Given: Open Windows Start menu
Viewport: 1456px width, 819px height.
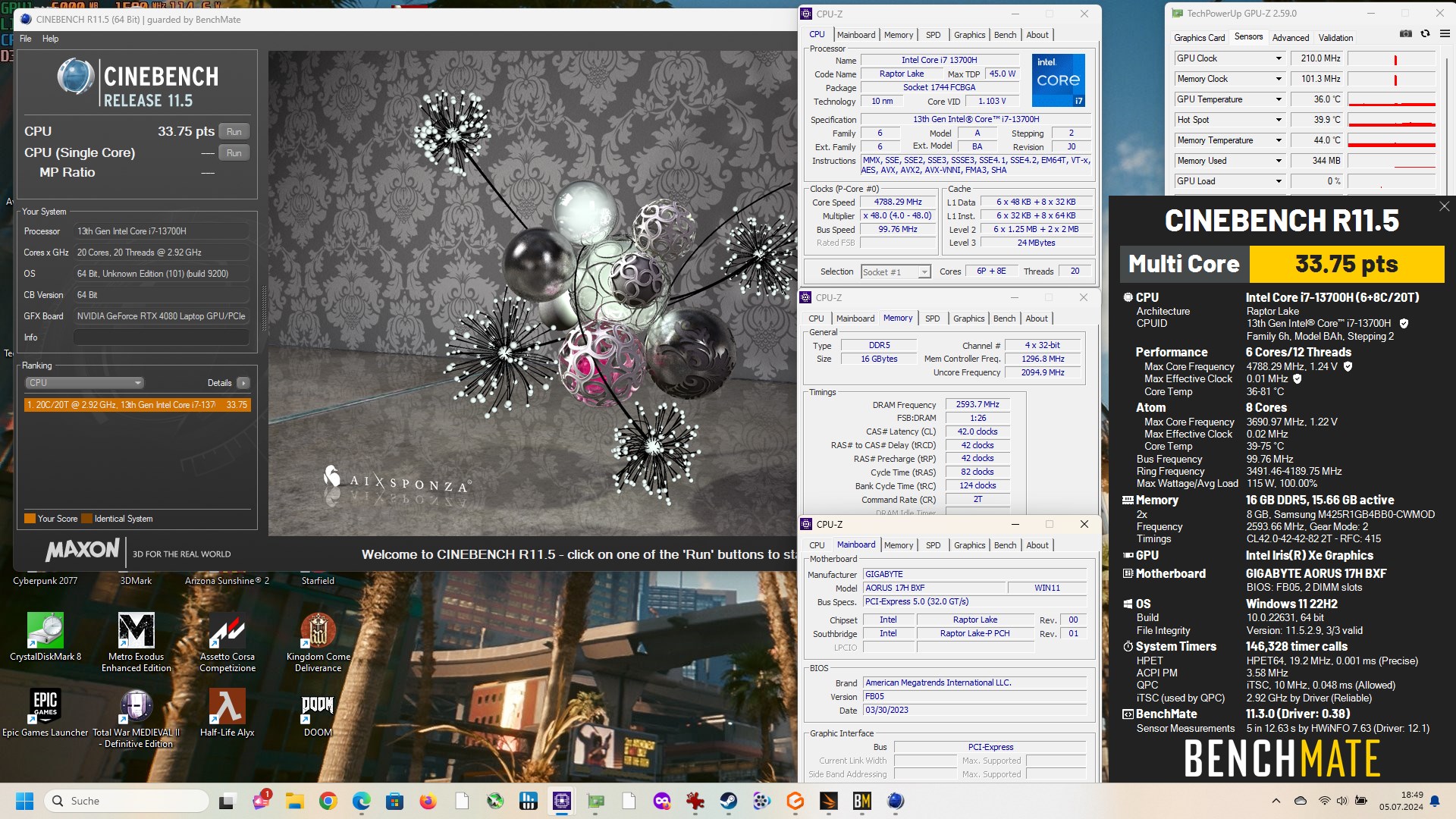Looking at the screenshot, I should 24,801.
